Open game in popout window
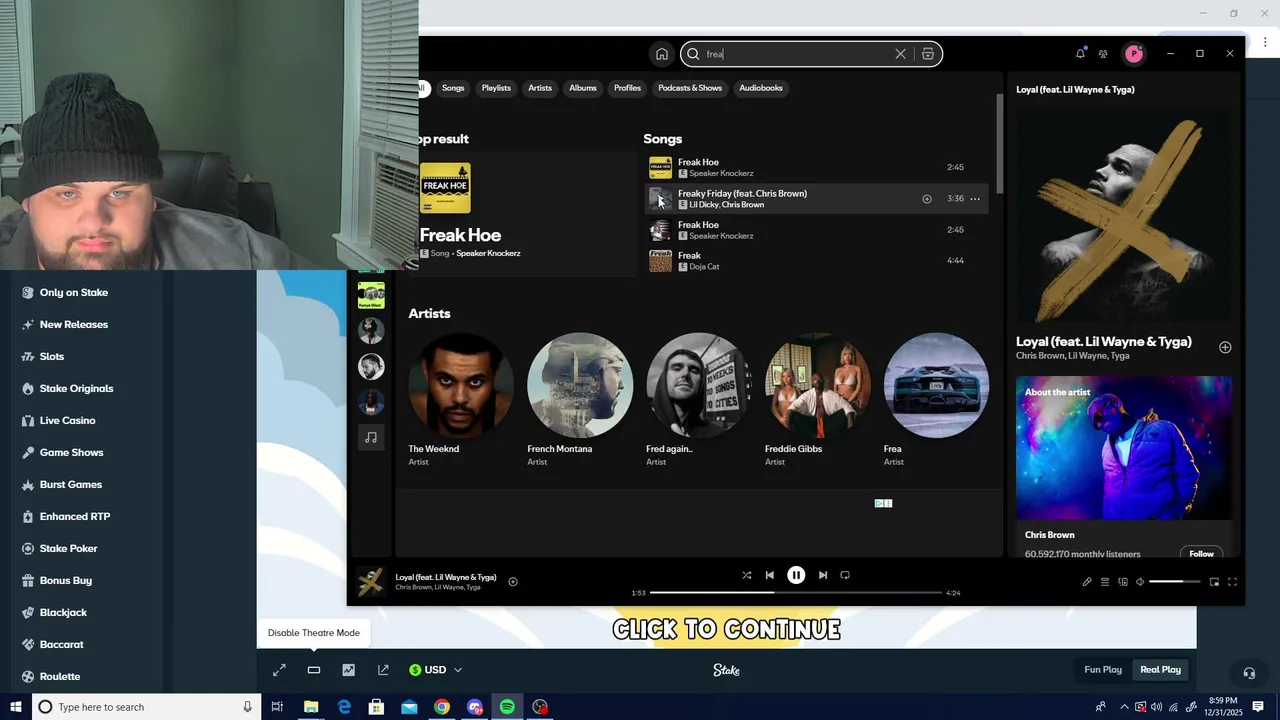Screen dimensions: 1280x720 click(x=383, y=670)
